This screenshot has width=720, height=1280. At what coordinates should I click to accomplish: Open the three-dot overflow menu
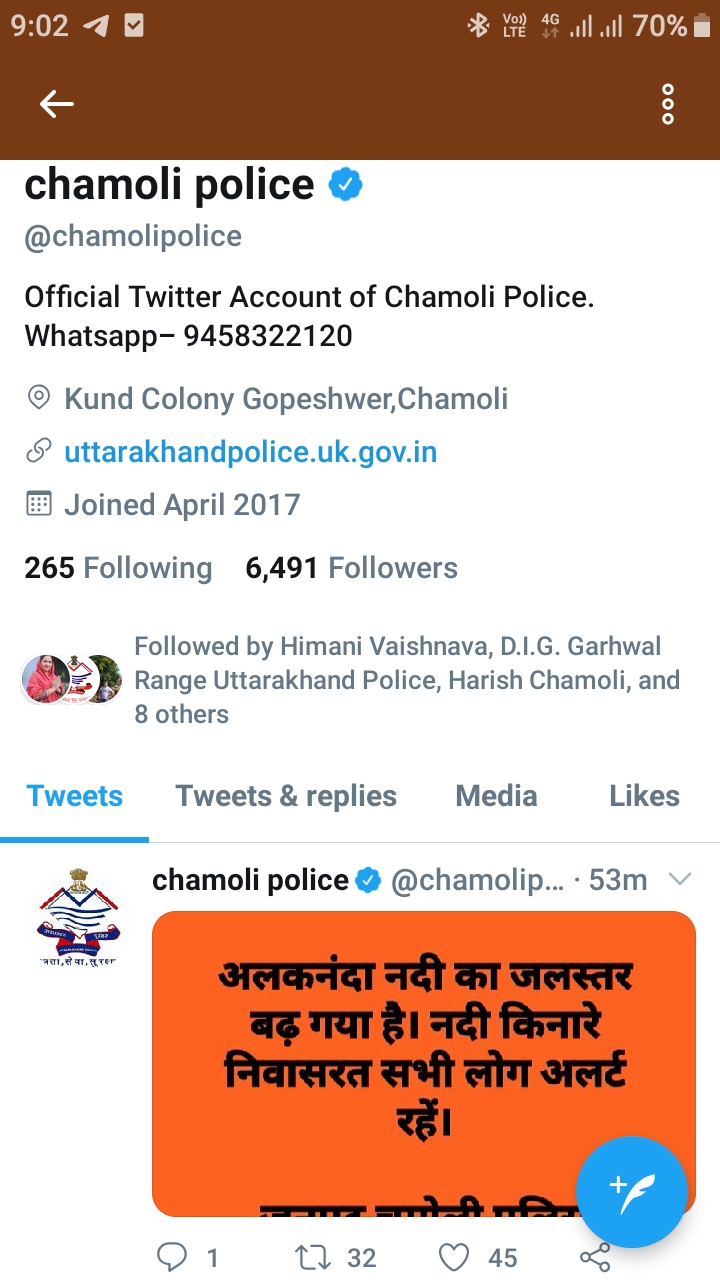click(668, 104)
